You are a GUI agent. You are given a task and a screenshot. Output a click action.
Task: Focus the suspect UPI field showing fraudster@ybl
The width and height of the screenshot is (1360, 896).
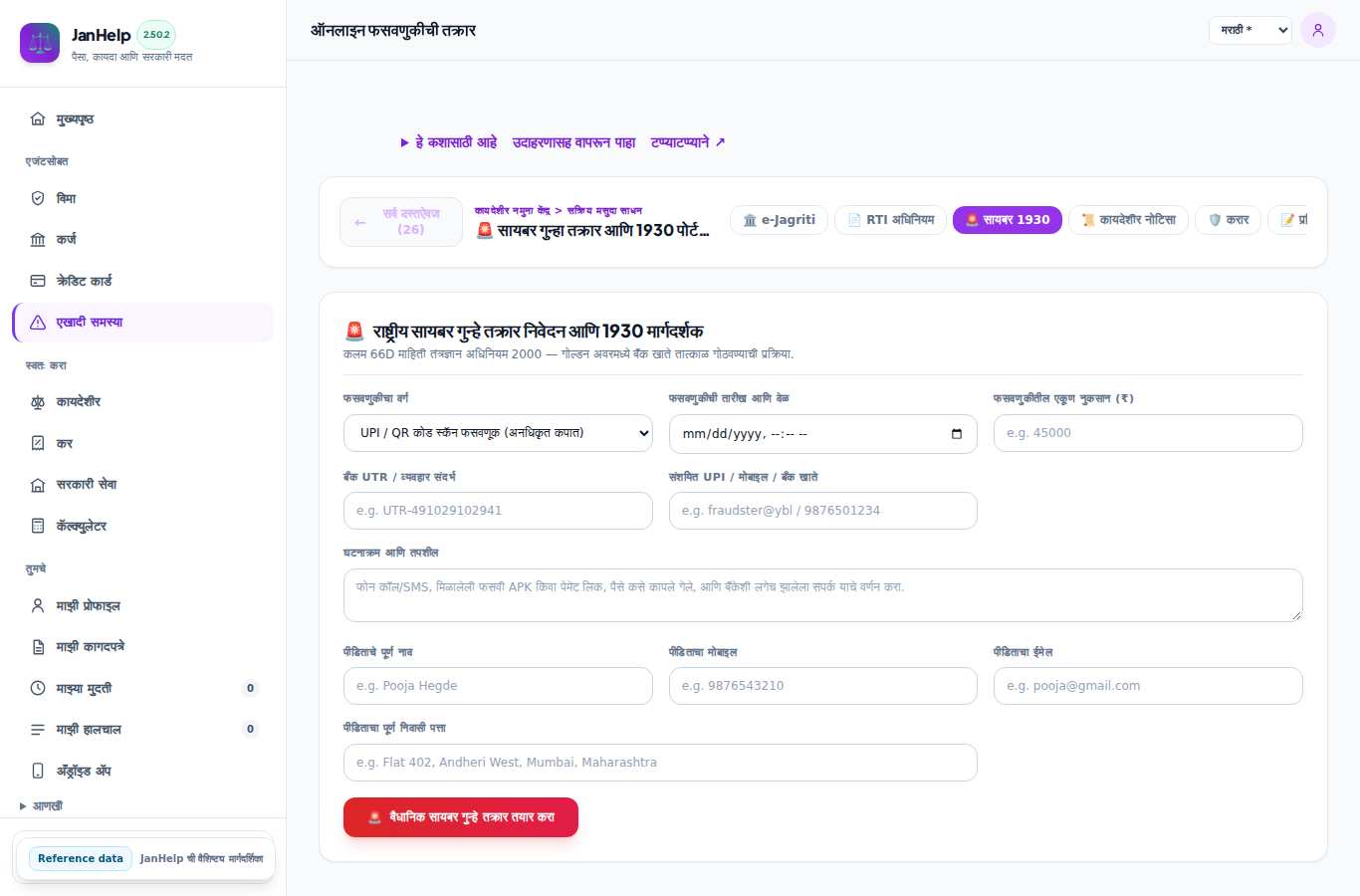pyautogui.click(x=823, y=511)
